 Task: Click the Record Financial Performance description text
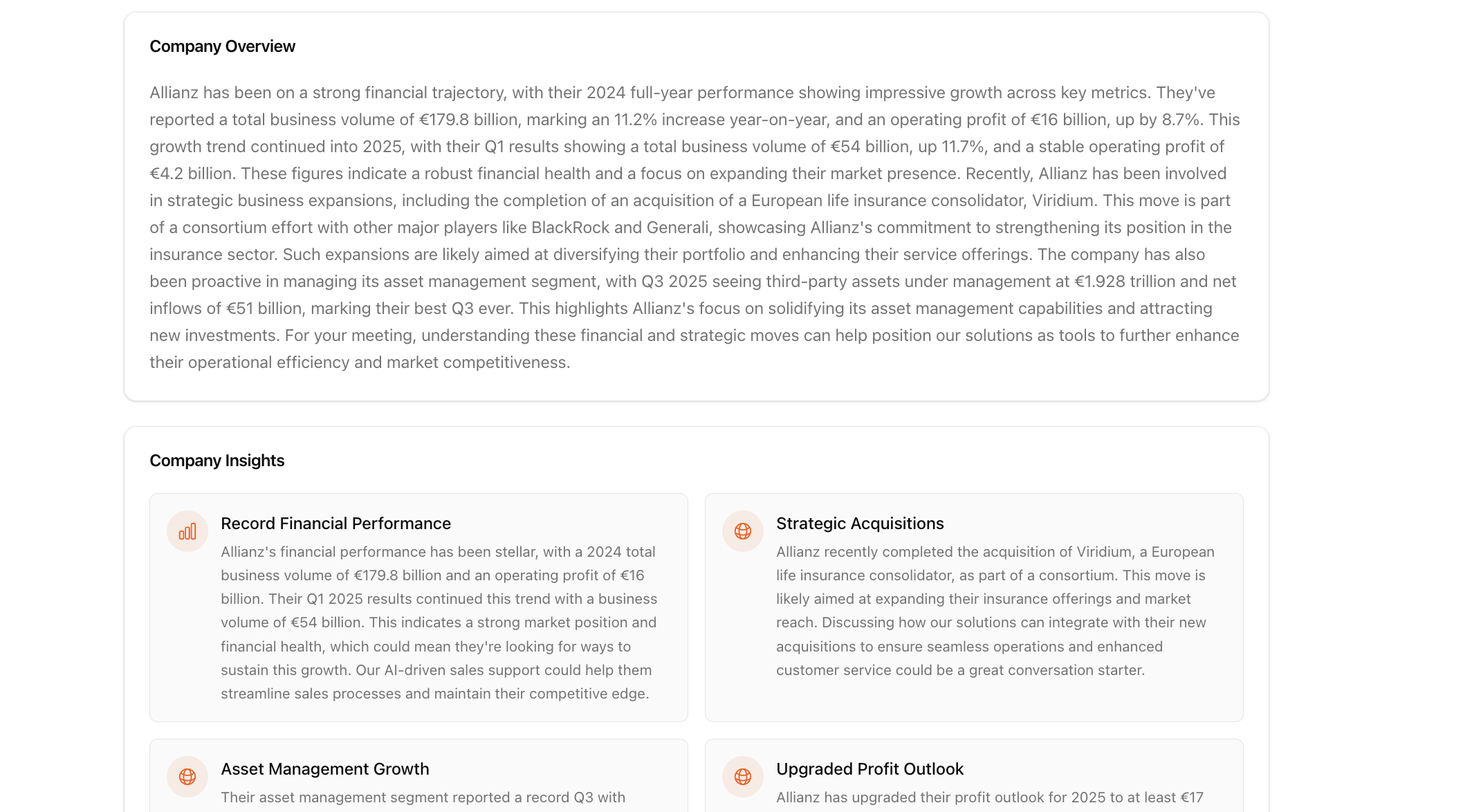[439, 622]
